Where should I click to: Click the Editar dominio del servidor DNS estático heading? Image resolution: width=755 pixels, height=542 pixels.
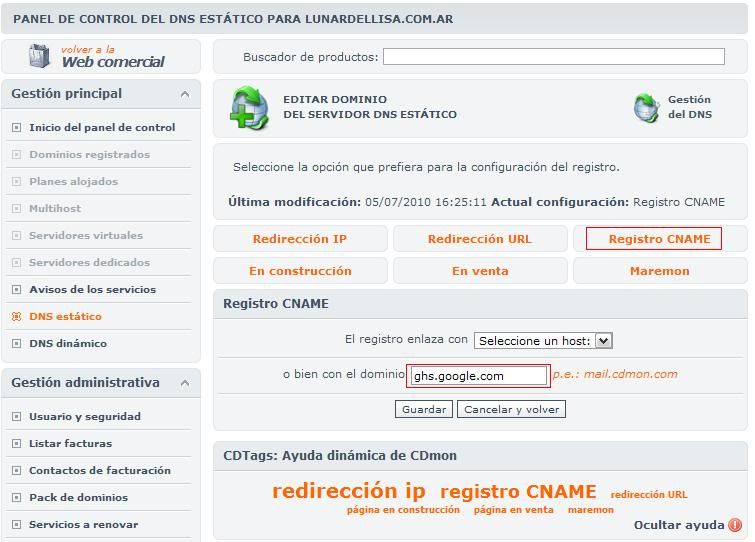(370, 107)
